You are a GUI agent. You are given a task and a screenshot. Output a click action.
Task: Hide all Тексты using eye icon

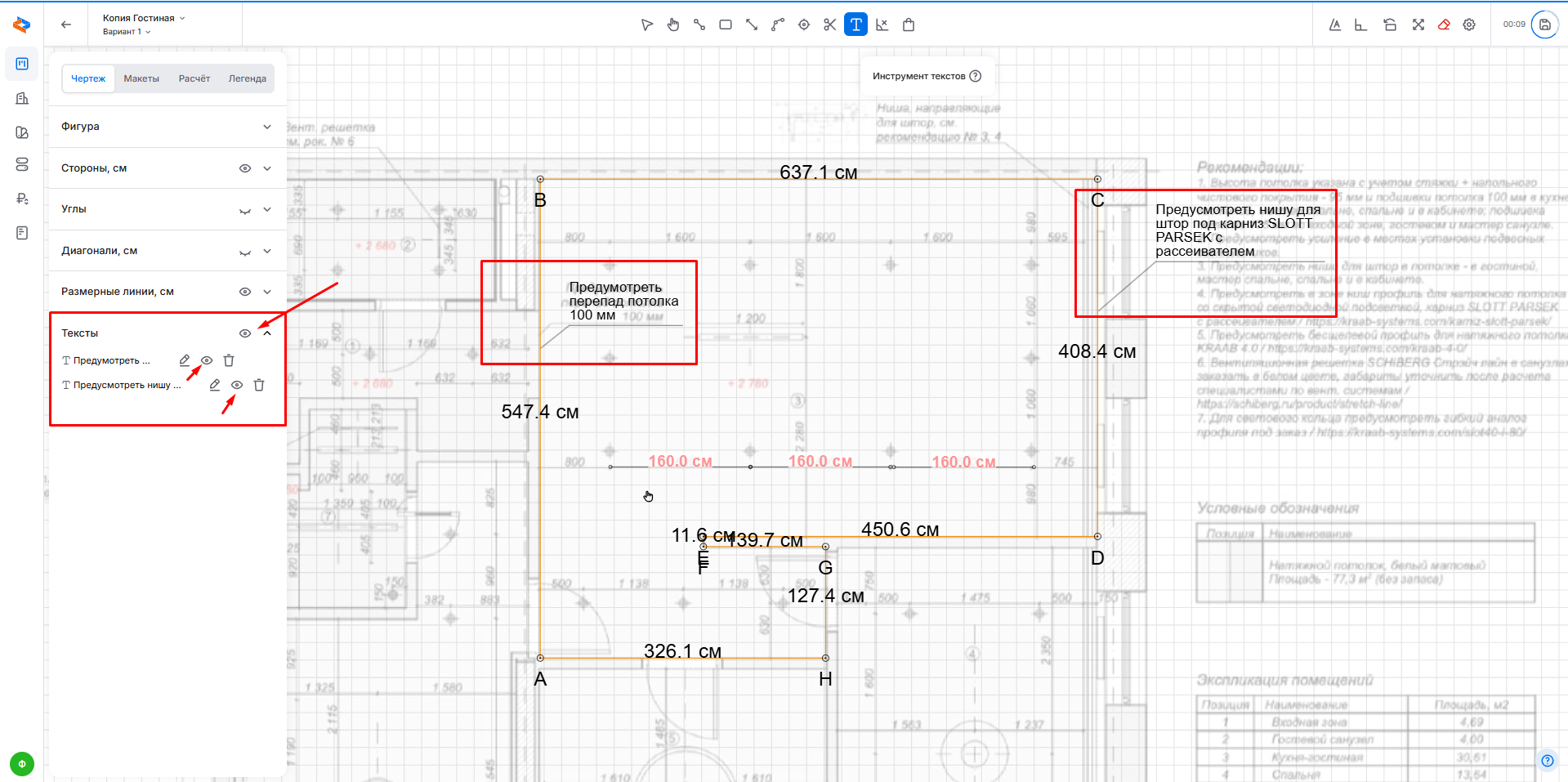pos(244,333)
